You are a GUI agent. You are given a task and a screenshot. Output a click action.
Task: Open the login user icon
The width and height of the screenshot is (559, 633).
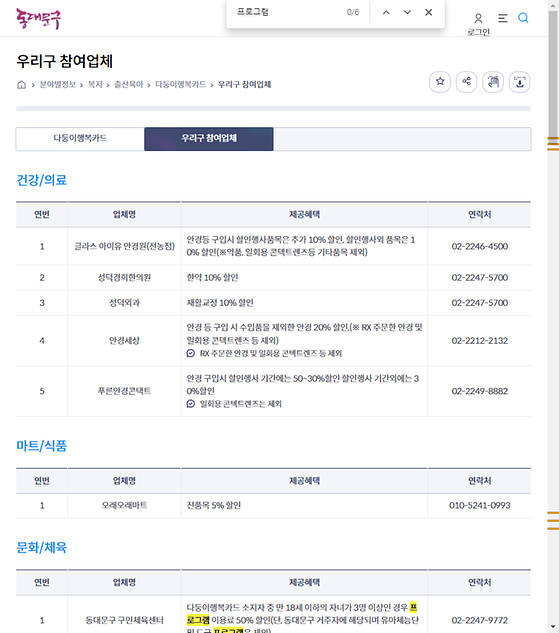[478, 18]
